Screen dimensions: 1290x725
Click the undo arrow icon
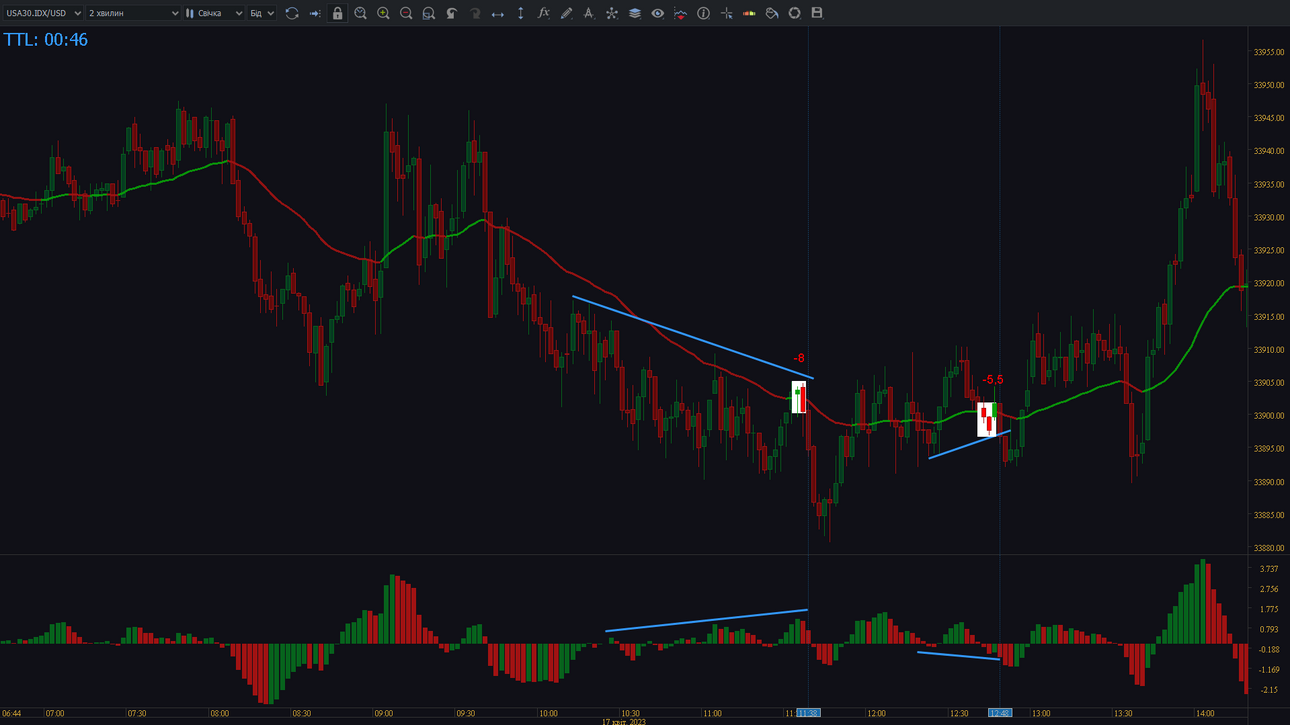tap(452, 13)
